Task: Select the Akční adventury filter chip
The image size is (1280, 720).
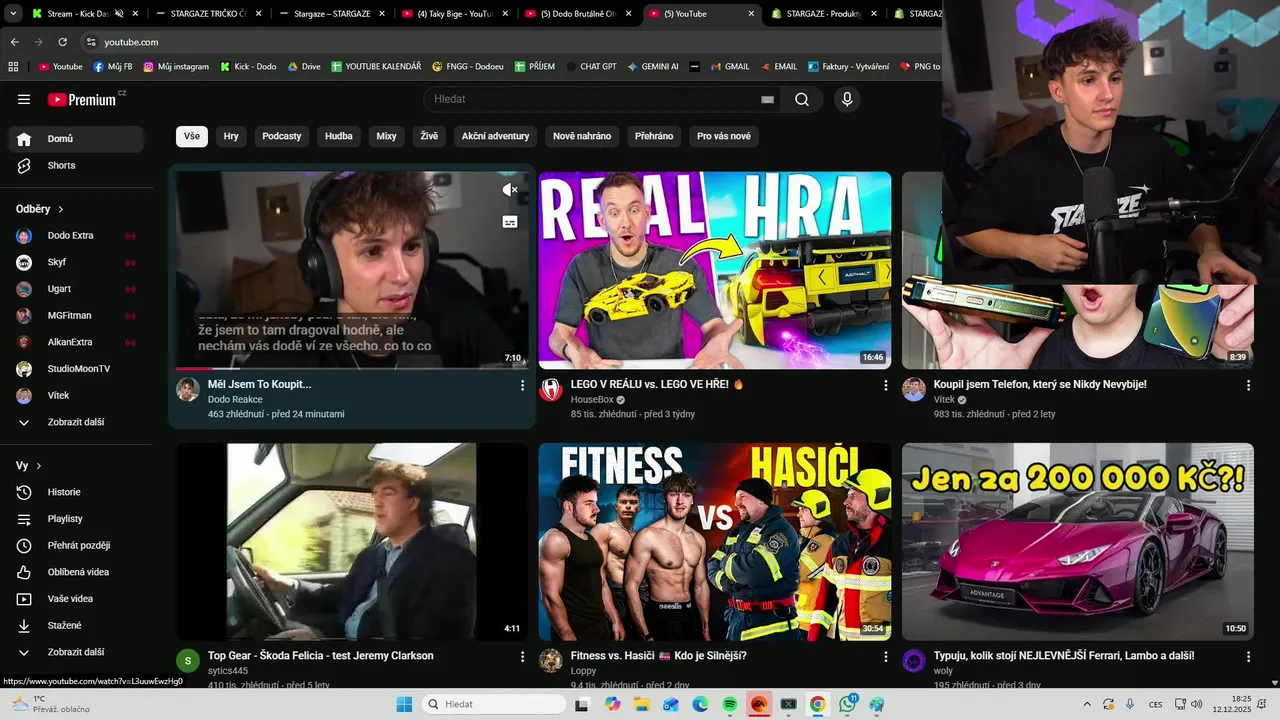Action: 496,136
